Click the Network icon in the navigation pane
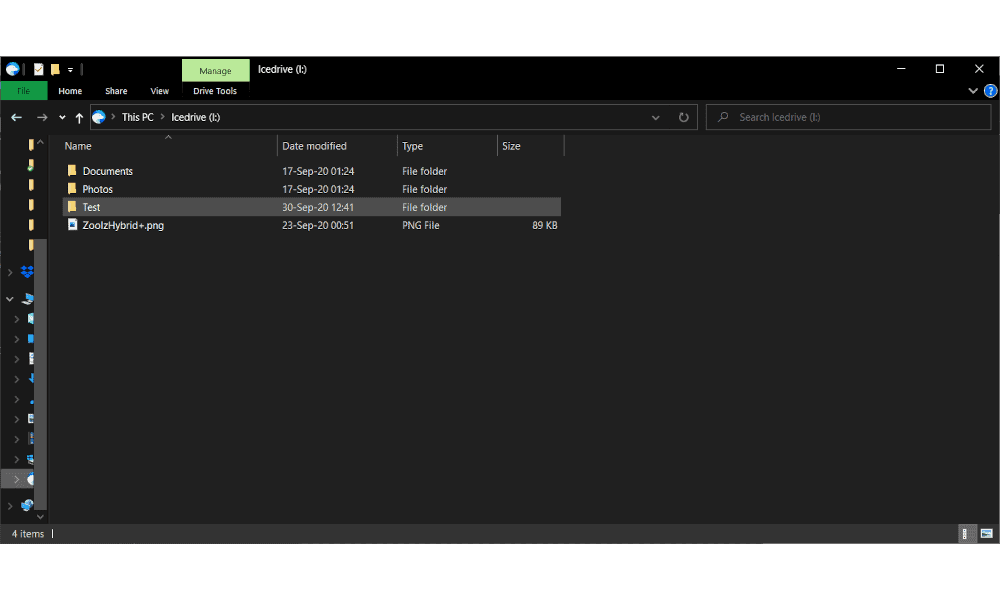 tap(27, 506)
